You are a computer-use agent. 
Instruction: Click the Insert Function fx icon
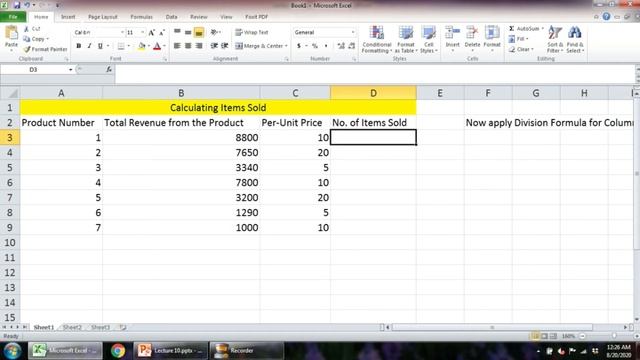tap(109, 69)
